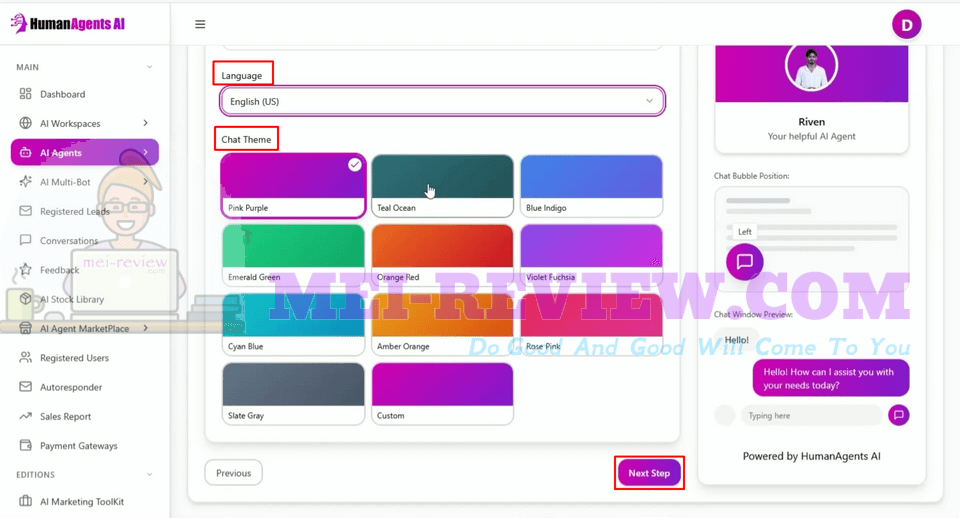The height and width of the screenshot is (518, 960).
Task: Click the AI Stock Library box icon
Action: coord(25,299)
